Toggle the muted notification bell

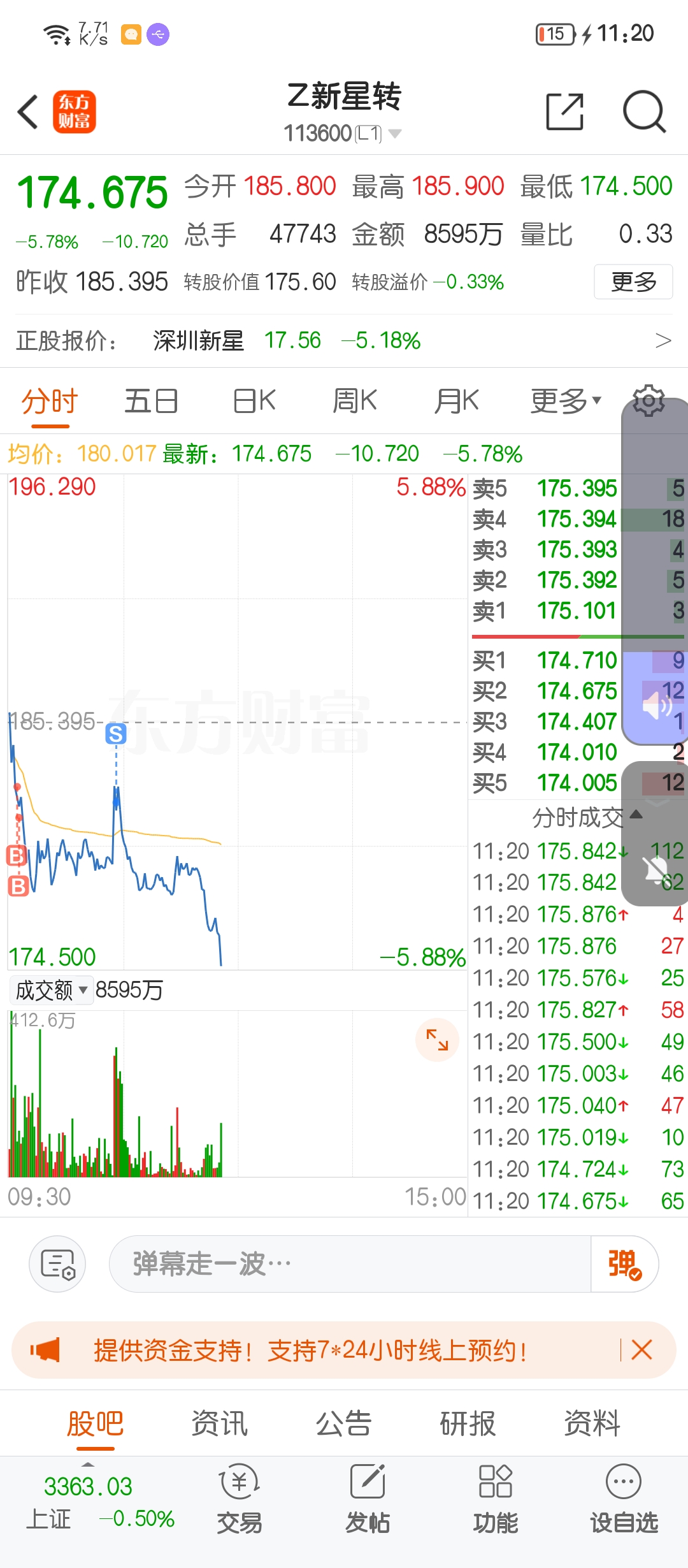tap(656, 868)
